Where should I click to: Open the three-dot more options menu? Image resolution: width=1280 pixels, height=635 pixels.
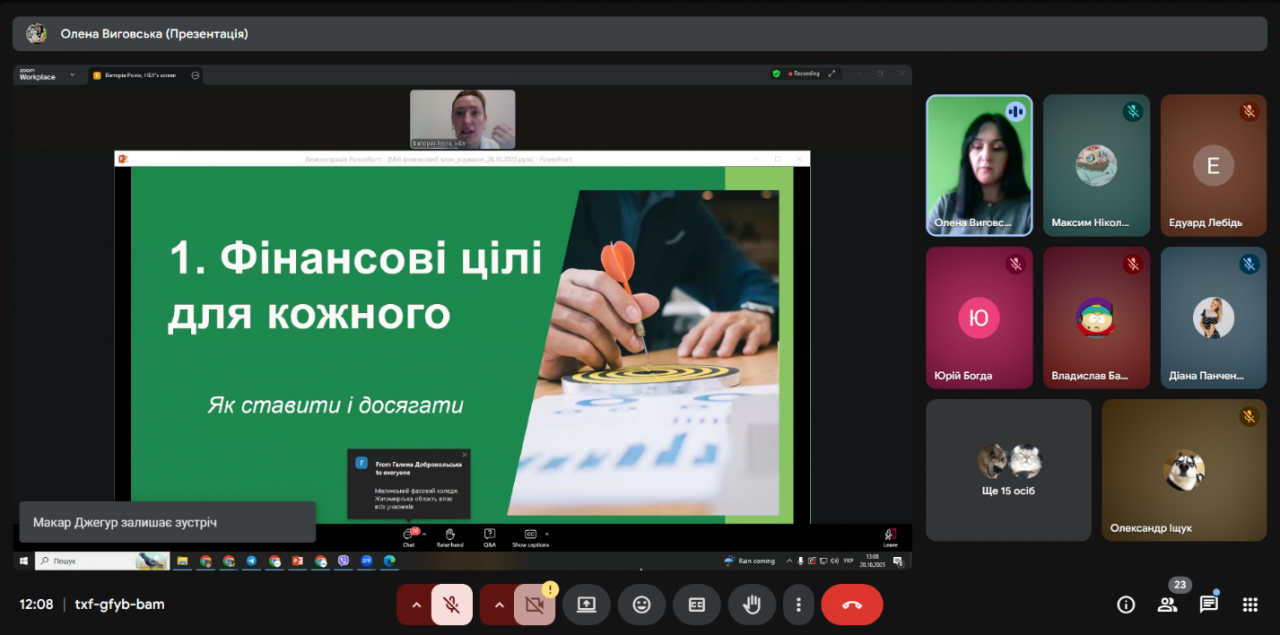[798, 604]
